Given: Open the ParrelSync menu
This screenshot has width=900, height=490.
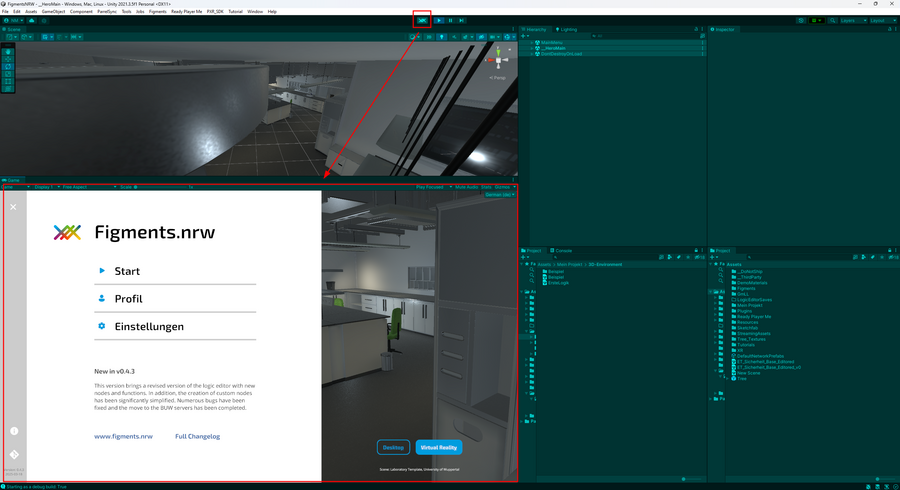Looking at the screenshot, I should click(107, 11).
